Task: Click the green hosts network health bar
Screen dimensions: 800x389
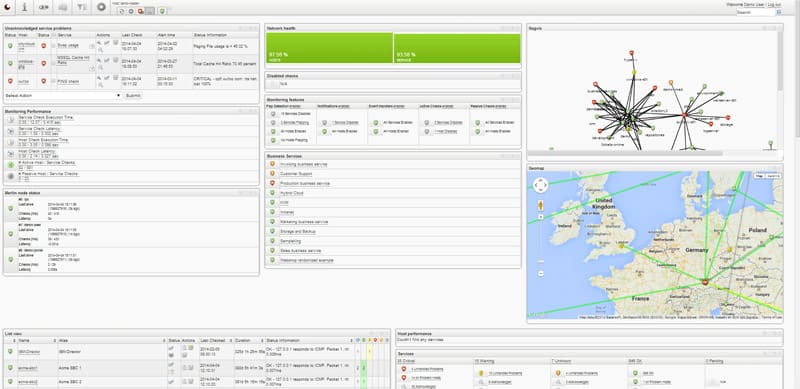Action: [330, 48]
